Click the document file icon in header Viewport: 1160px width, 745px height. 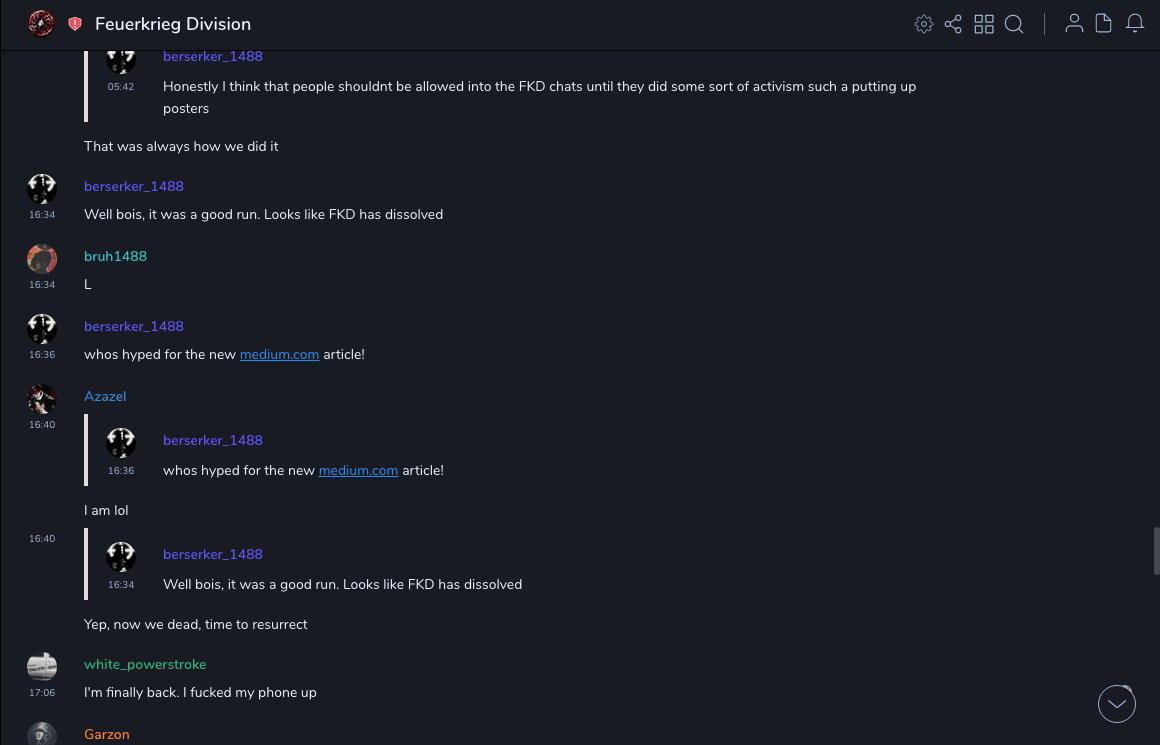point(1104,24)
